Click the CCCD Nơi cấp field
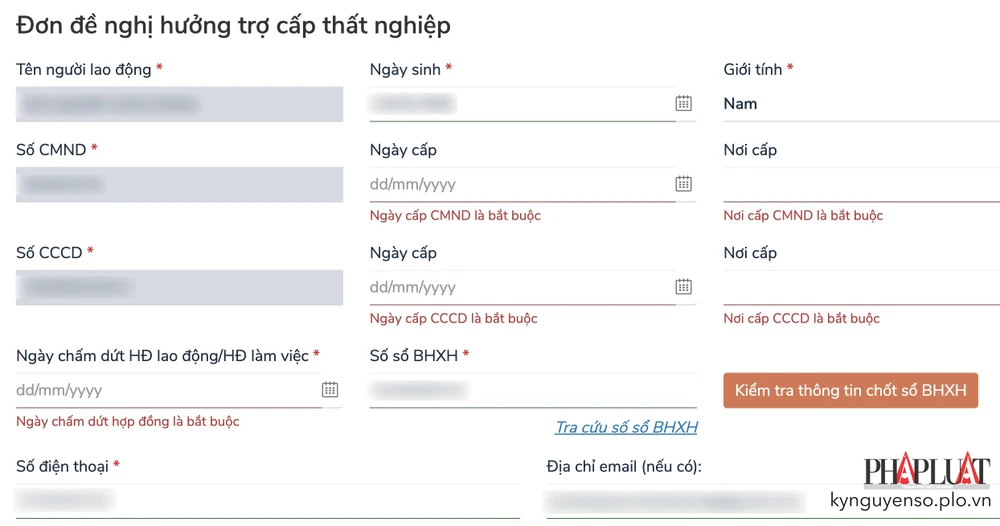 (860, 288)
